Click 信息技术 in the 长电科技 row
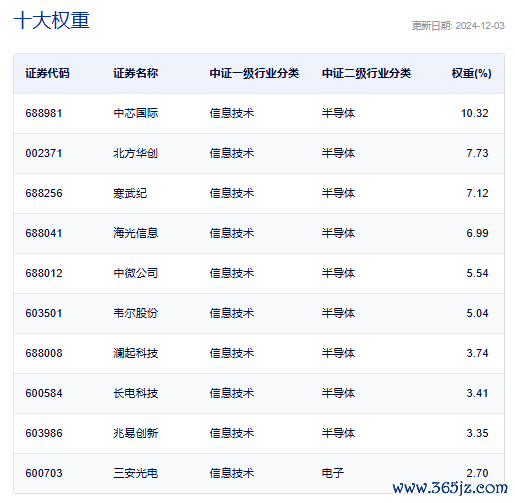The image size is (515, 503). pos(232,393)
